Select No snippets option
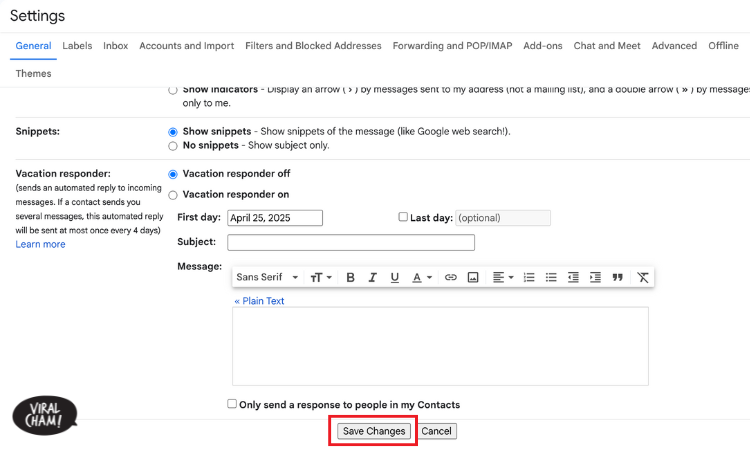The width and height of the screenshot is (750, 450). point(173,146)
